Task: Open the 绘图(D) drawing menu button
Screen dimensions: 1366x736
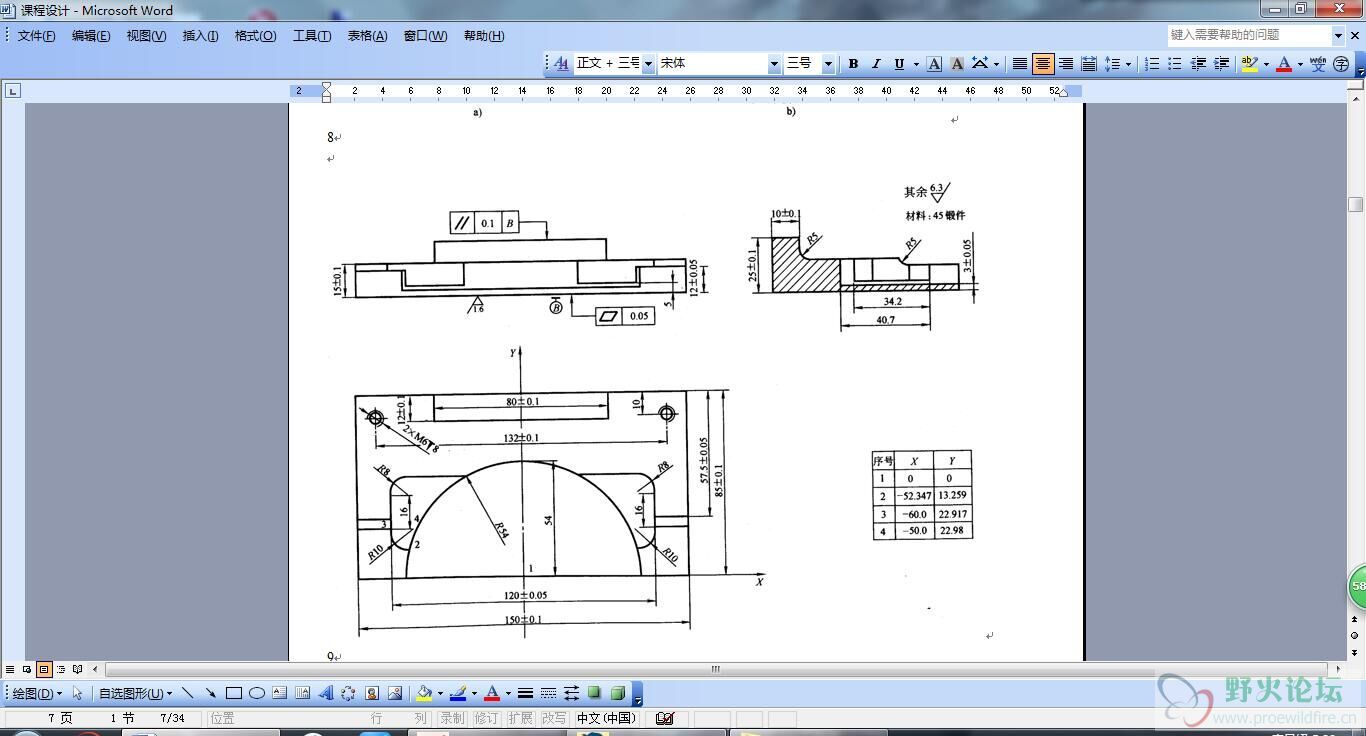Action: [x=37, y=693]
